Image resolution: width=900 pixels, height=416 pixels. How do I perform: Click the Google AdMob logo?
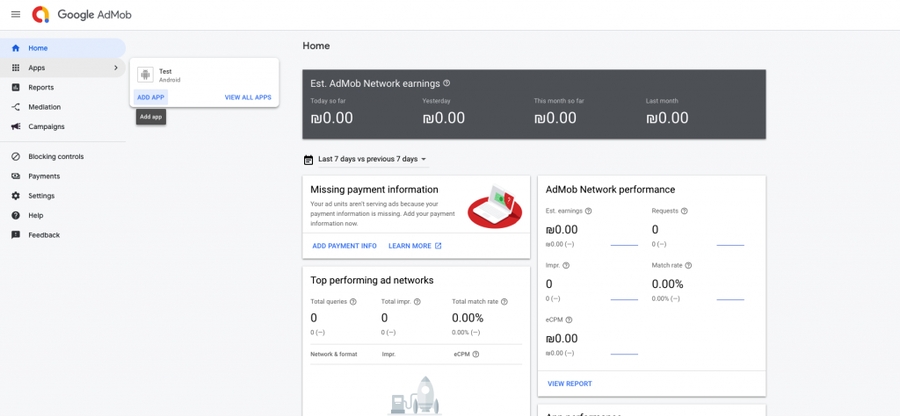(x=82, y=15)
